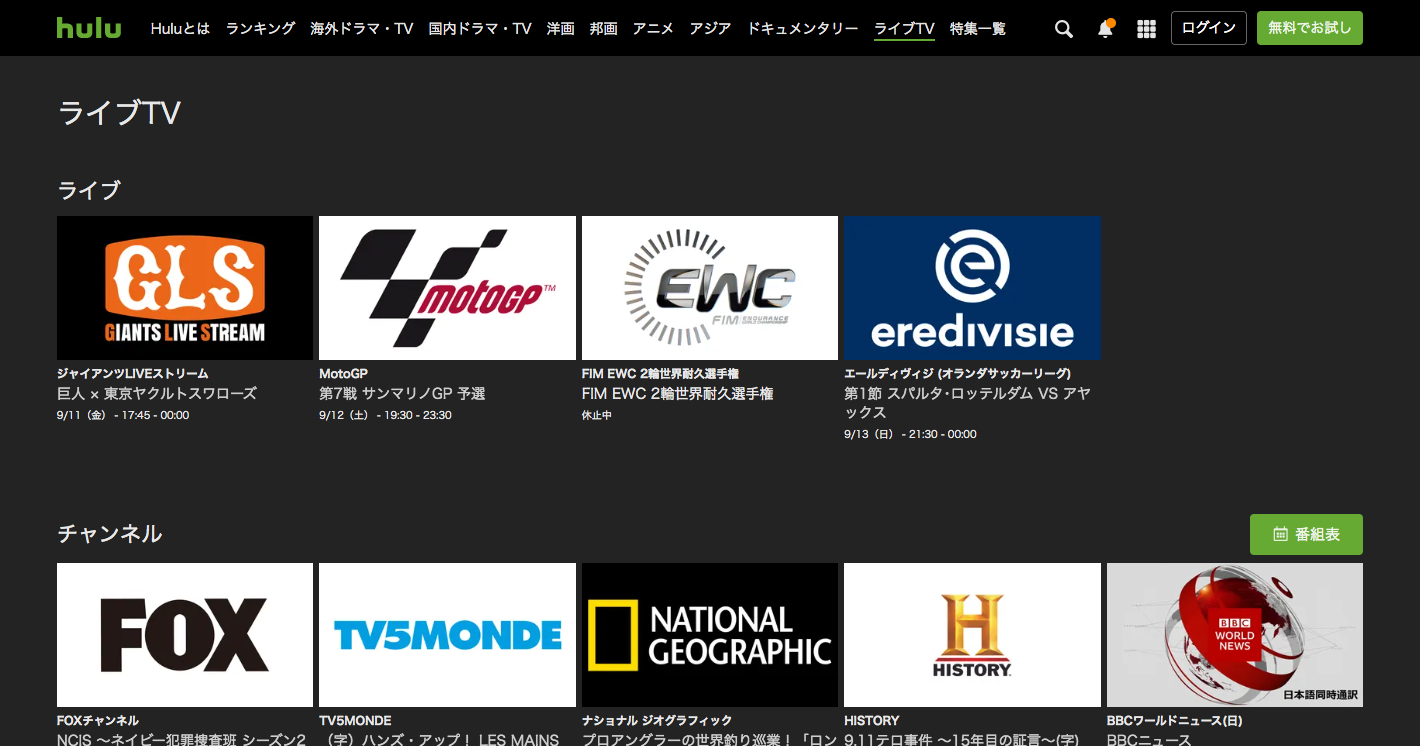Viewport: 1420px width, 746px height.
Task: Go to the ランキング page
Action: pyautogui.click(x=260, y=28)
